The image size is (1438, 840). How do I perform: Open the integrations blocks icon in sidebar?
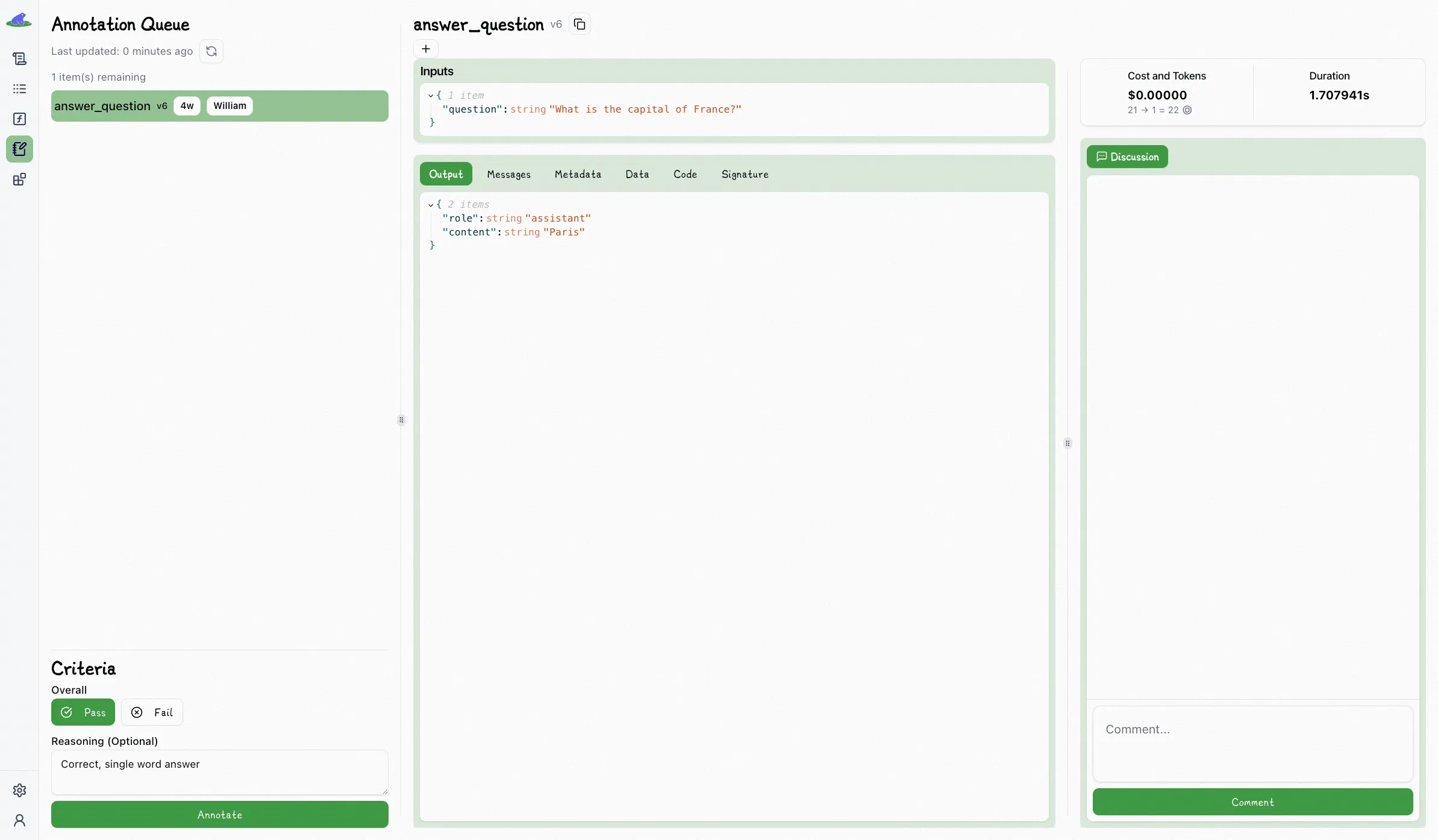20,179
